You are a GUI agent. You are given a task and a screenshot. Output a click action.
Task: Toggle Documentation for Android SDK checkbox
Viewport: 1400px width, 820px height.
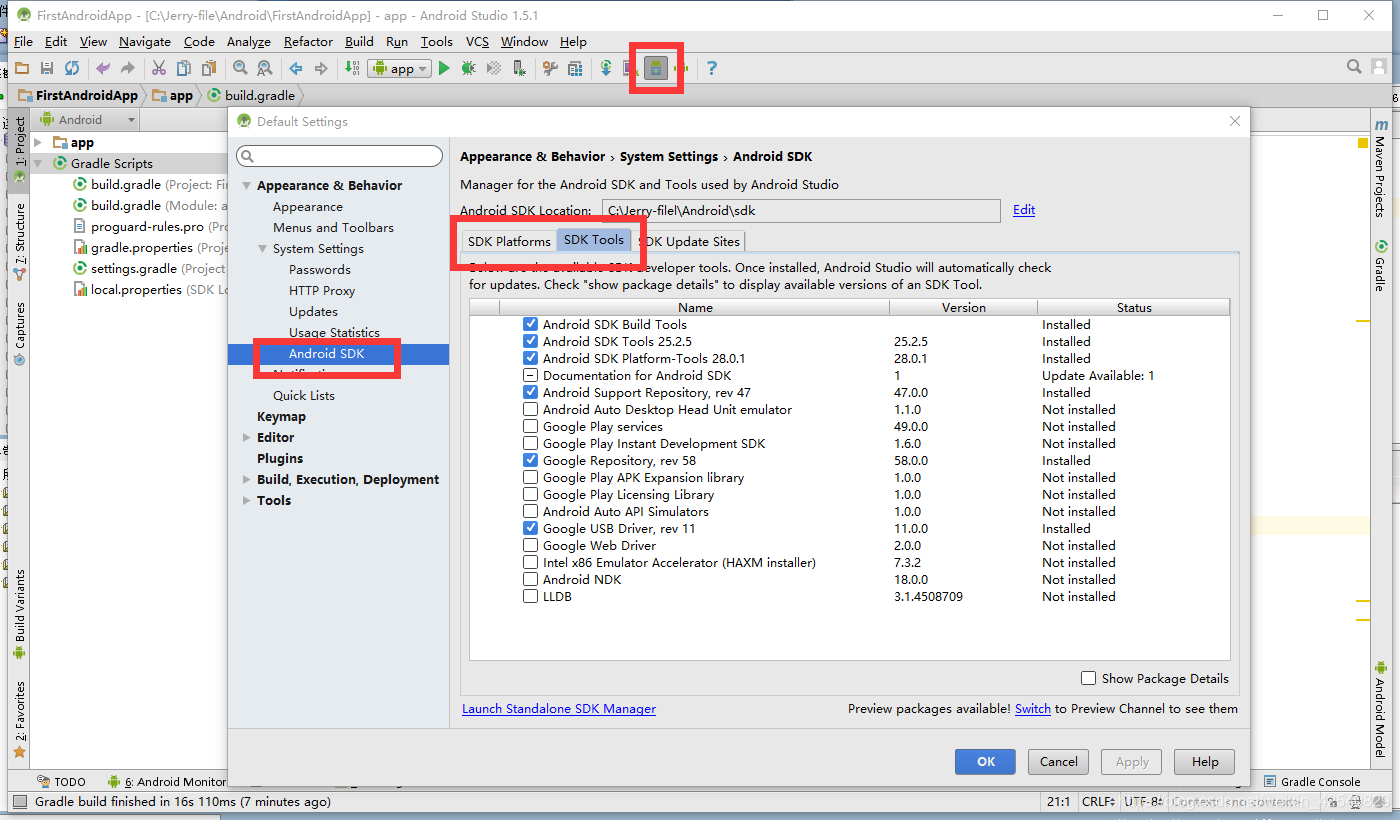pyautogui.click(x=530, y=375)
